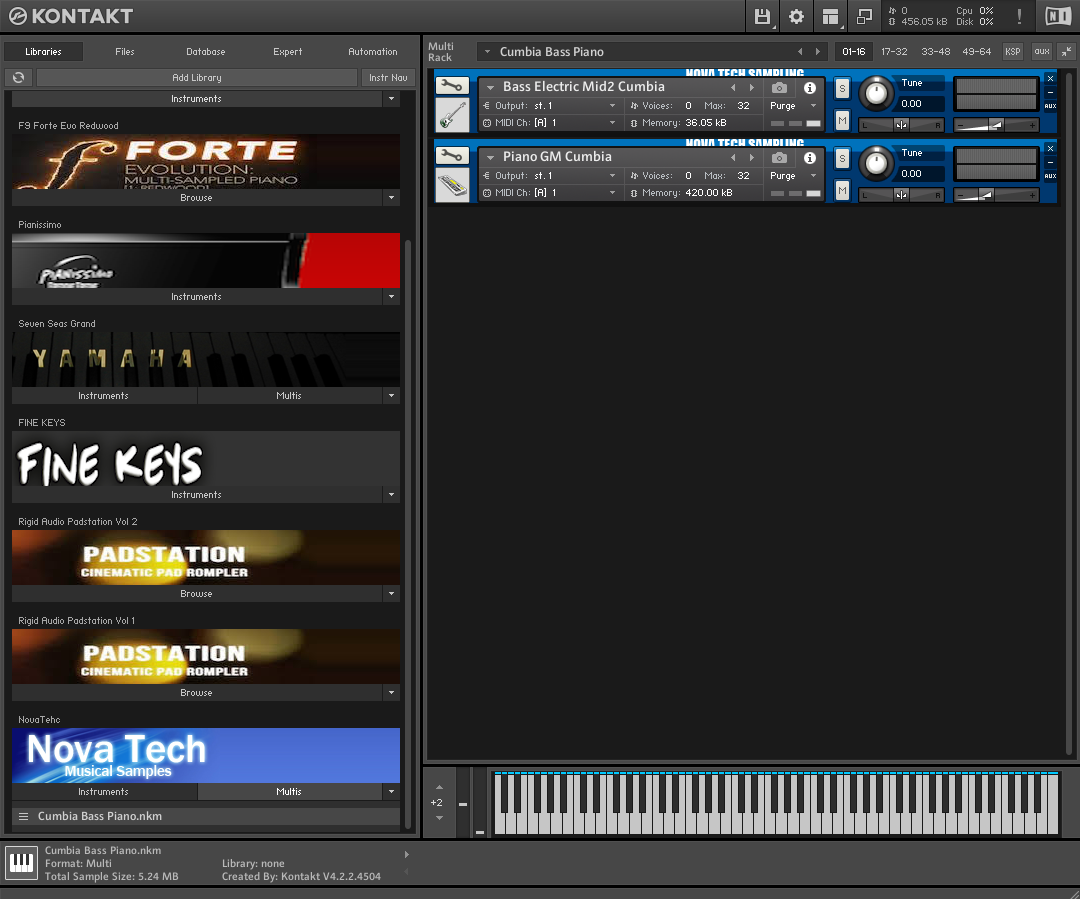Select the Libraries tab
Image resolution: width=1080 pixels, height=899 pixels.
point(43,52)
